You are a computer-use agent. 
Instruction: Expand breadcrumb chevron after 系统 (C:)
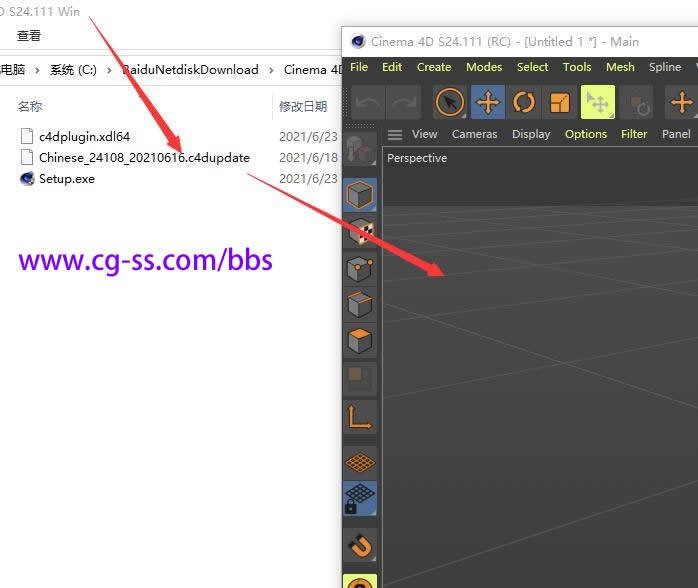[x=111, y=70]
